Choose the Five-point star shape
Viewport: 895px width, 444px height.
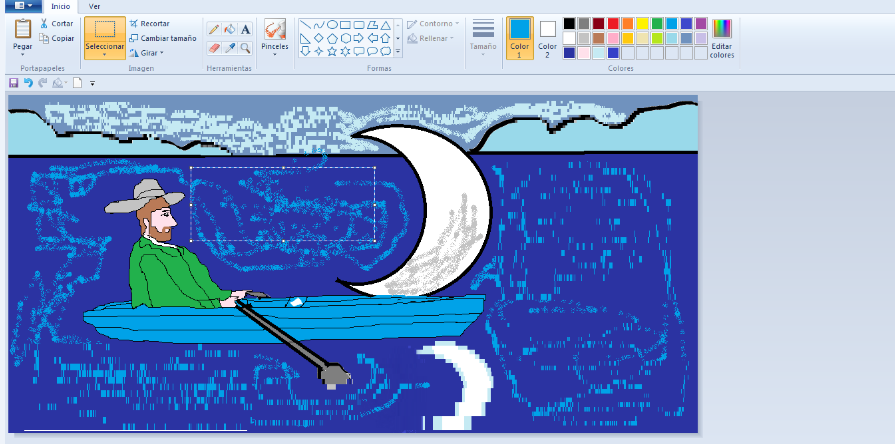click(x=332, y=51)
